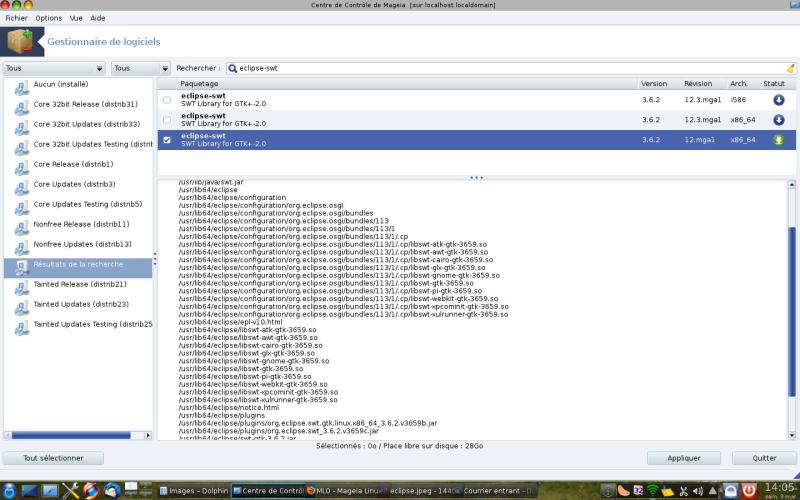The height and width of the screenshot is (500, 800).
Task: Check the eclipse-swt i586 package checkbox
Action: point(167,100)
